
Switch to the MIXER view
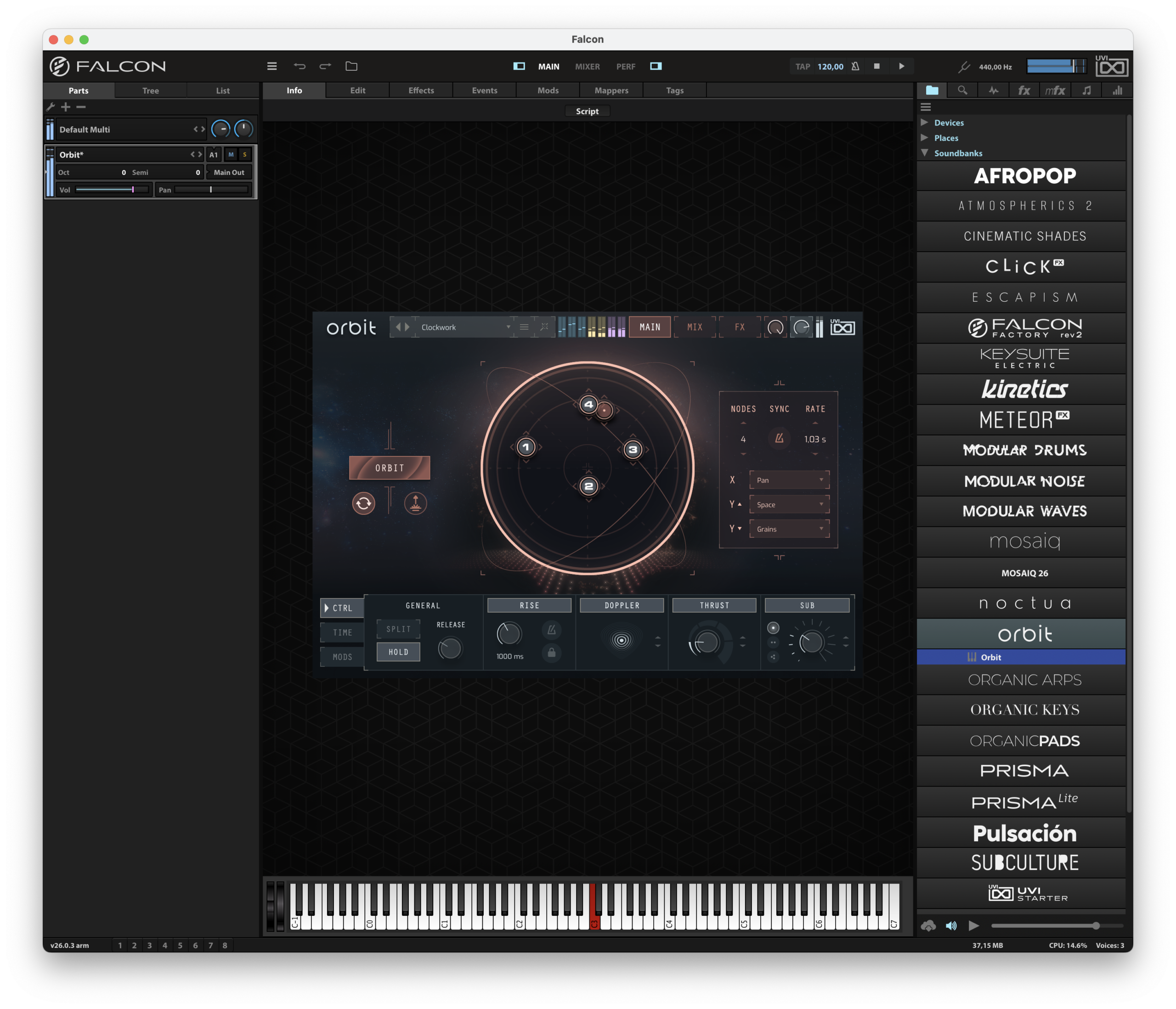[587, 67]
